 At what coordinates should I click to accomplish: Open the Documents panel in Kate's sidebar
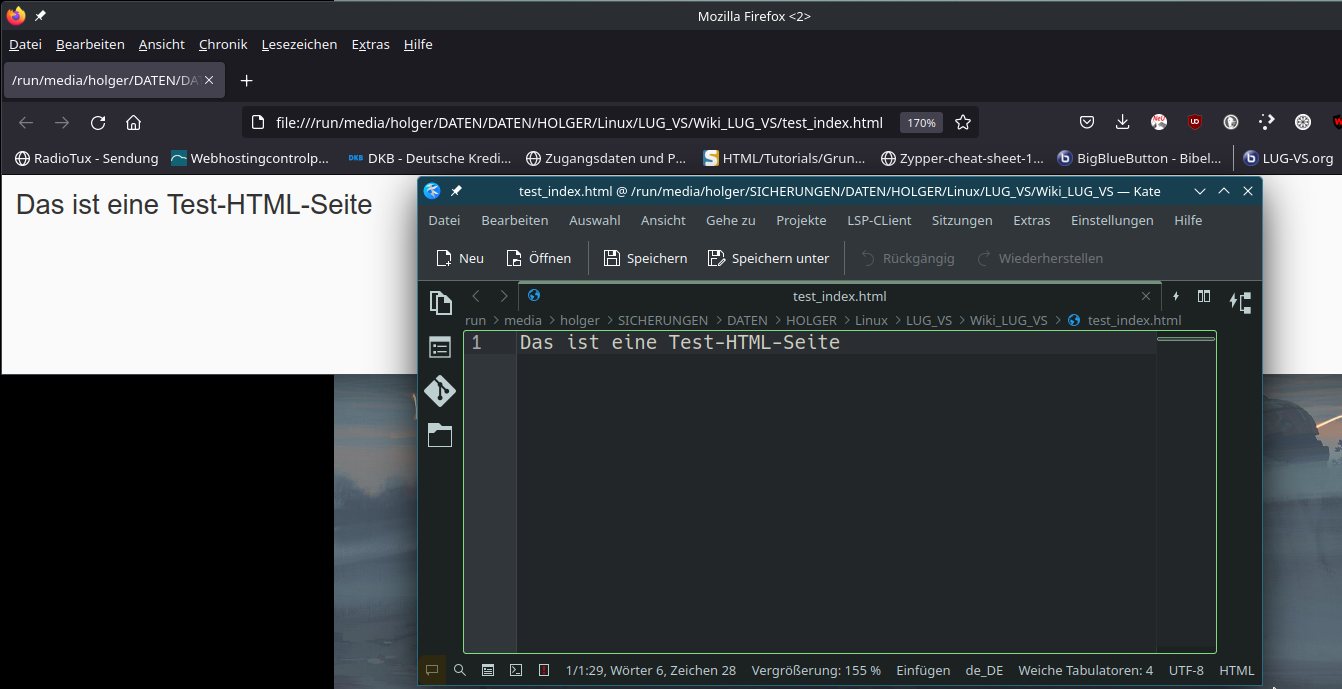coord(440,303)
